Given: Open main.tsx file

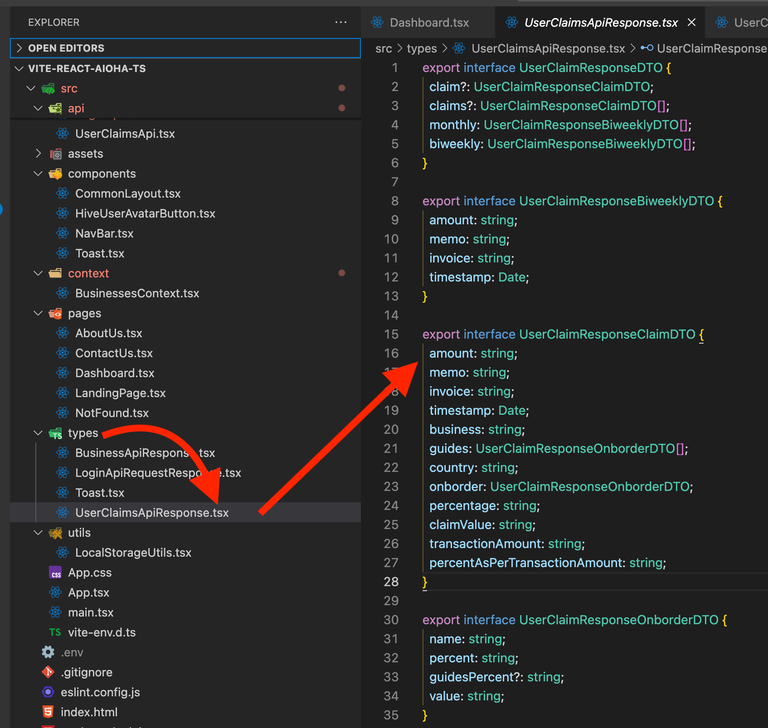Looking at the screenshot, I should 91,612.
